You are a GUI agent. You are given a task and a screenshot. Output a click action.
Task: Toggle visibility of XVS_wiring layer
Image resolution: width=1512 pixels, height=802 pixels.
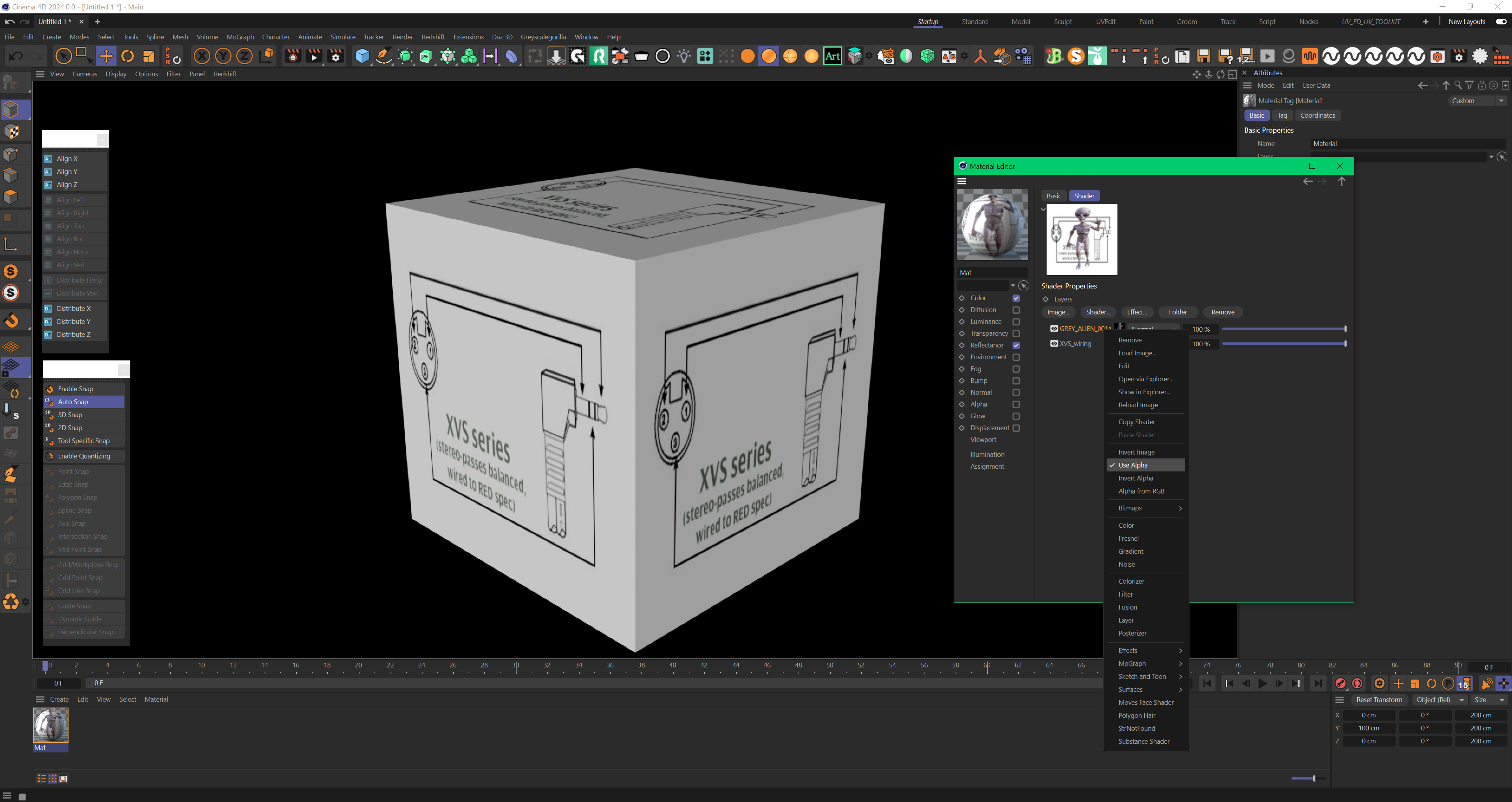tap(1054, 344)
